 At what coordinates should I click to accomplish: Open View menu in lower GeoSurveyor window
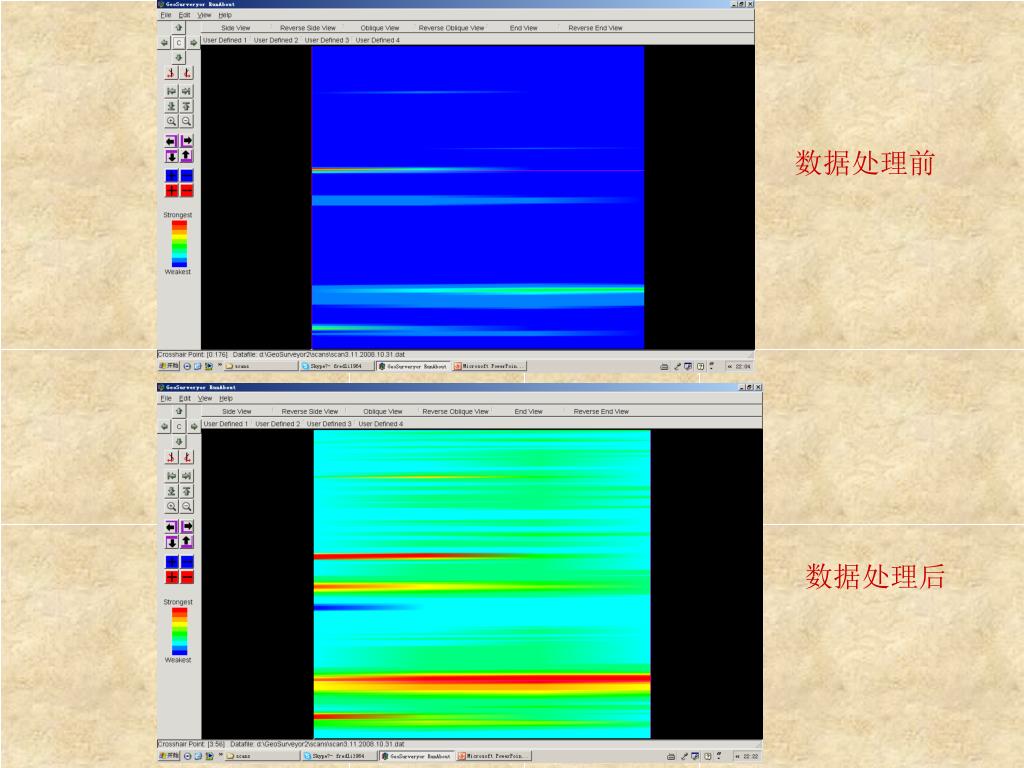[x=205, y=398]
